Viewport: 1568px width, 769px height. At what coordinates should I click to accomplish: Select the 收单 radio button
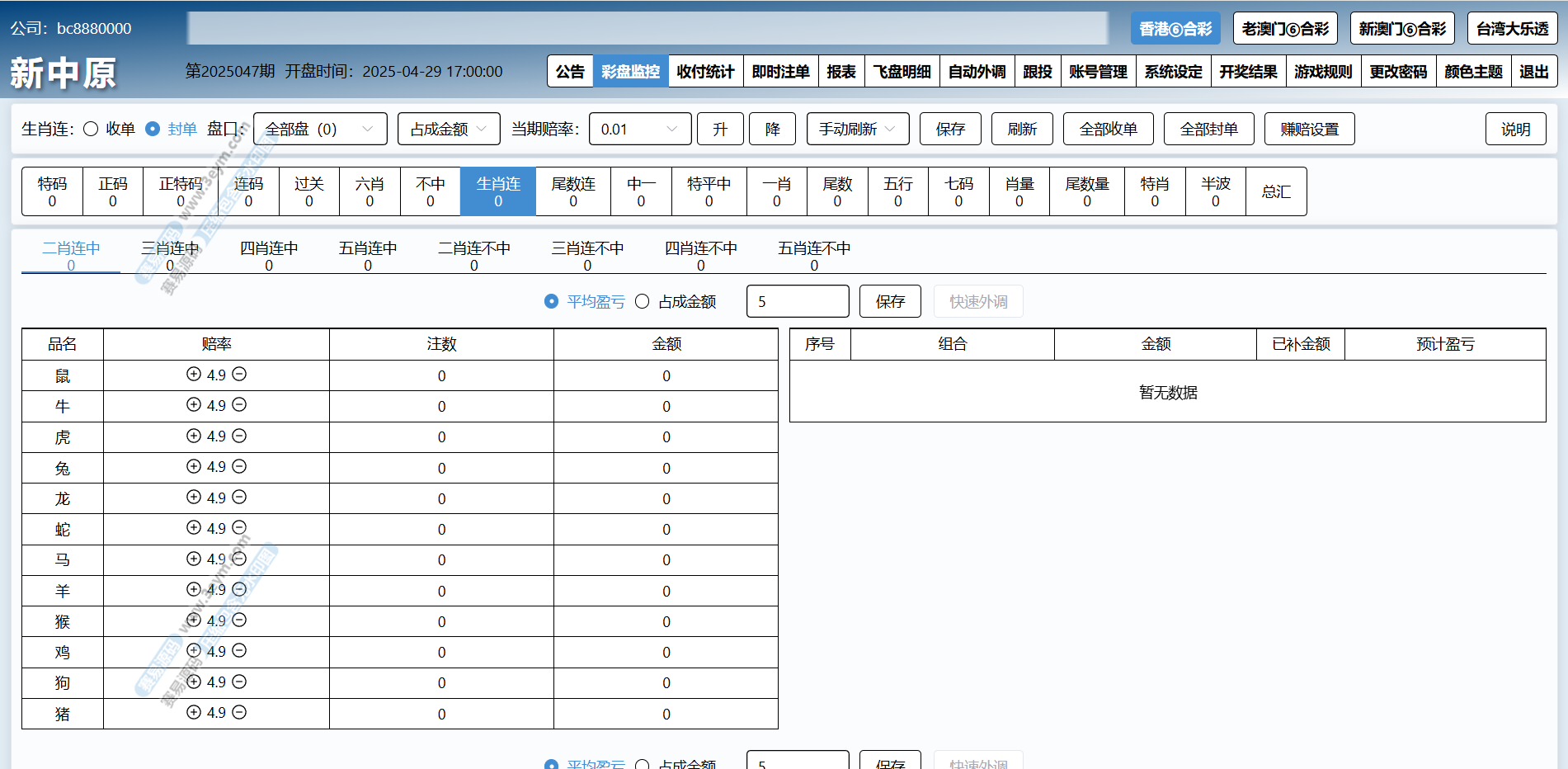click(x=92, y=130)
